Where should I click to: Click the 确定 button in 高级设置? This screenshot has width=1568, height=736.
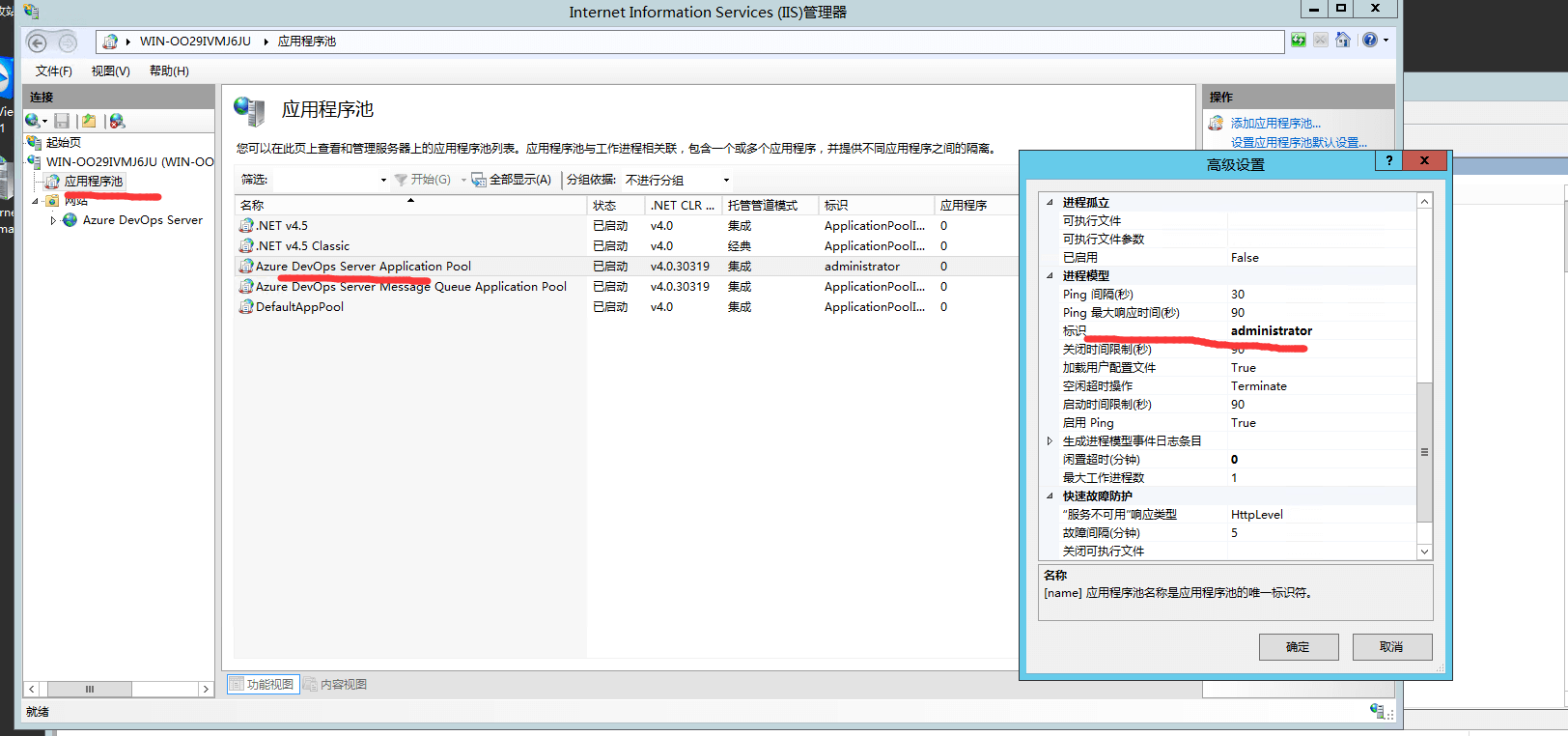[x=1298, y=647]
